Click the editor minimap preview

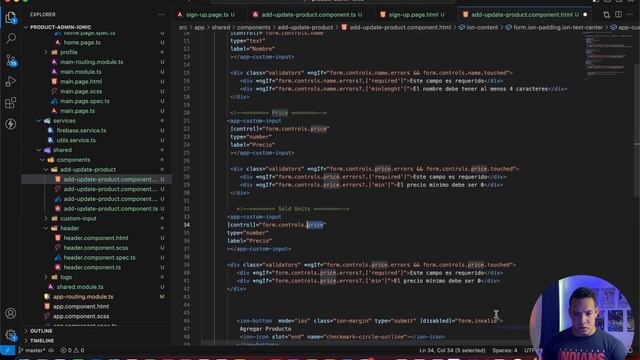[607, 57]
